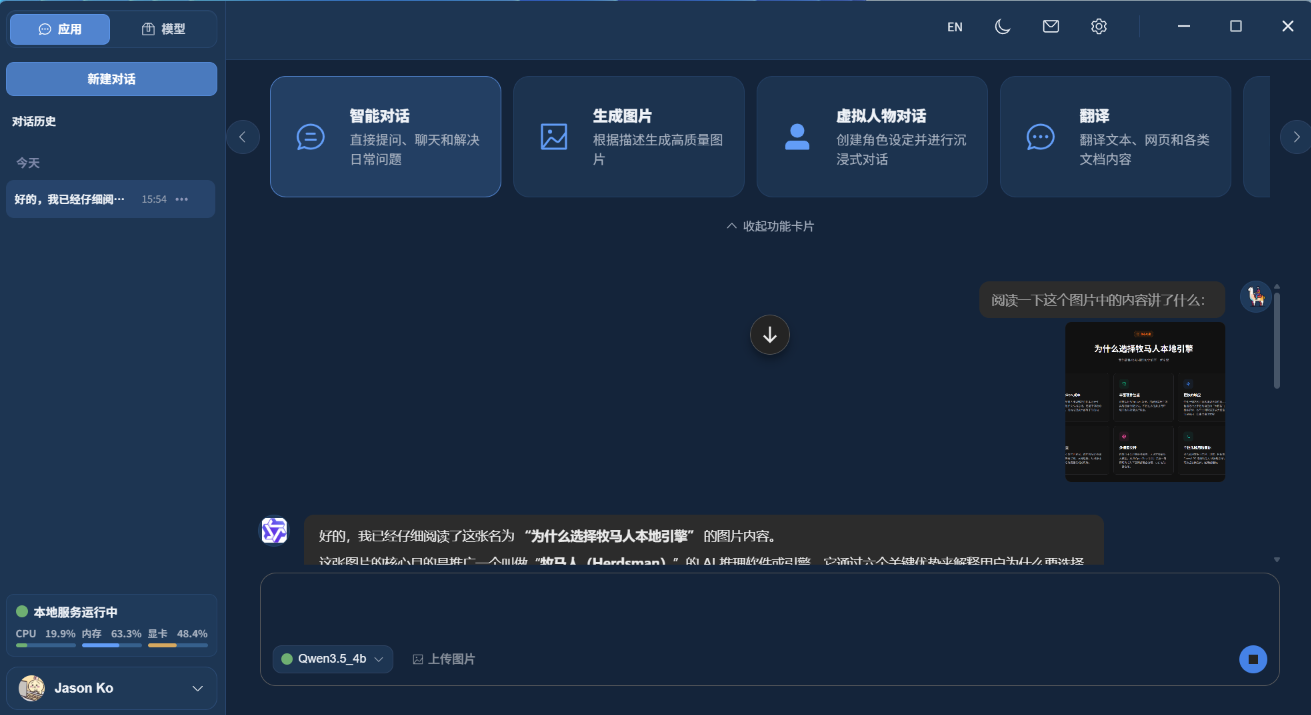Switch to the 模型 tab

click(163, 29)
